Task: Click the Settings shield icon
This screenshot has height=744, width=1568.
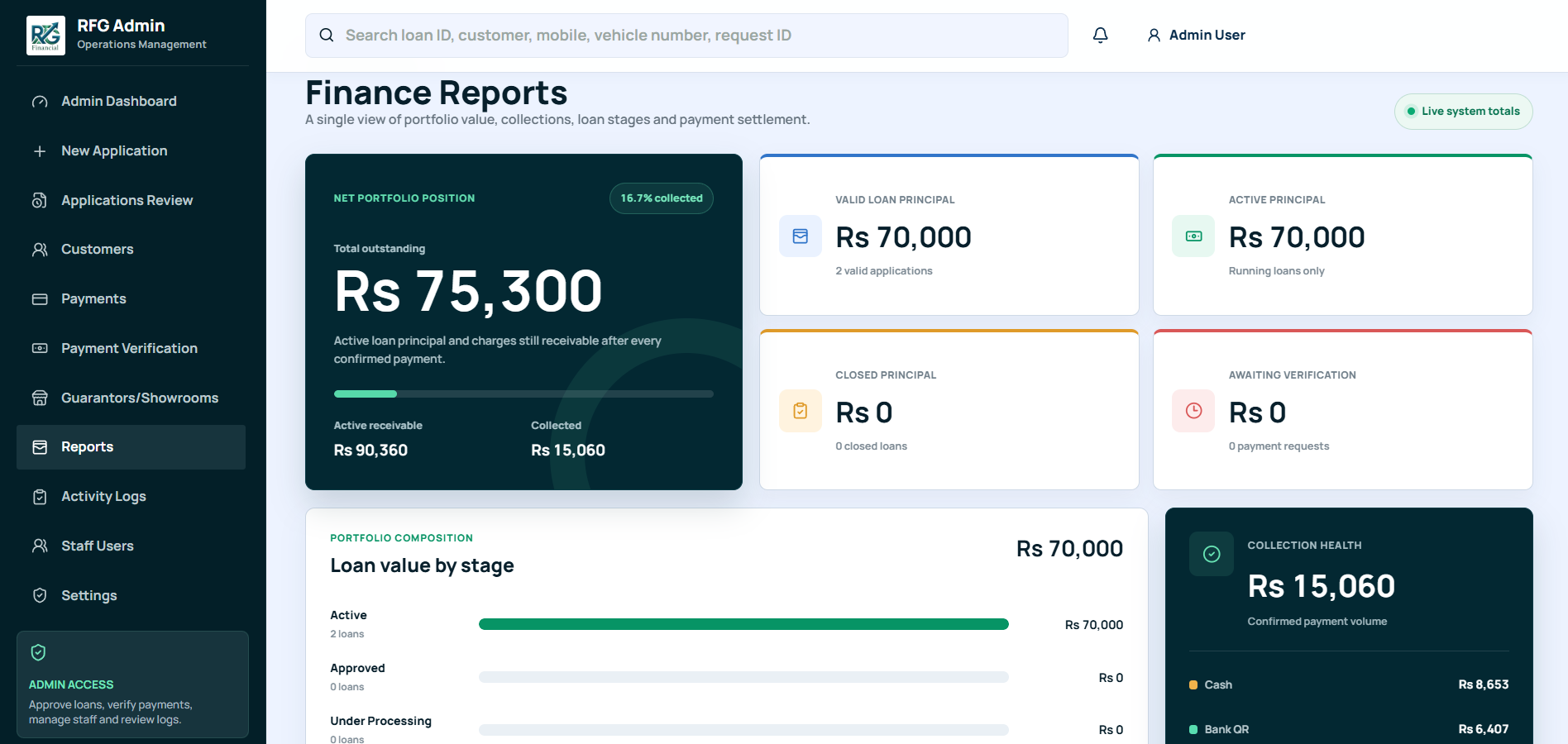Action: 40,596
